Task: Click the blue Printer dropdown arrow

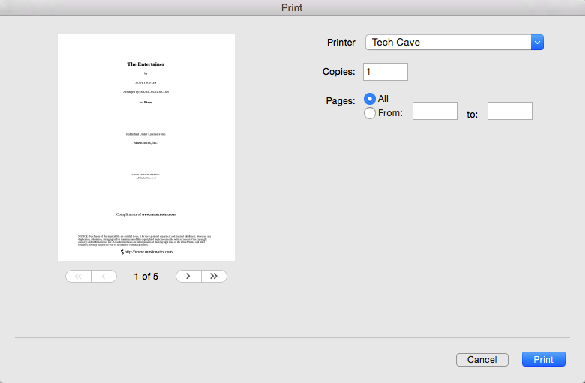Action: [x=537, y=42]
